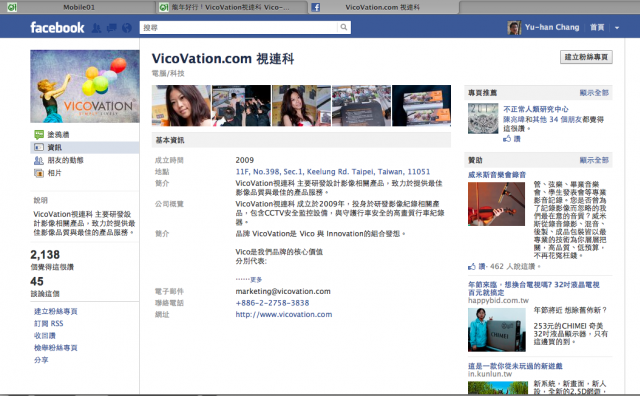Screen dimensions: 640x396
Task: Select 資訊 info in sidebar
Action: pos(55,147)
